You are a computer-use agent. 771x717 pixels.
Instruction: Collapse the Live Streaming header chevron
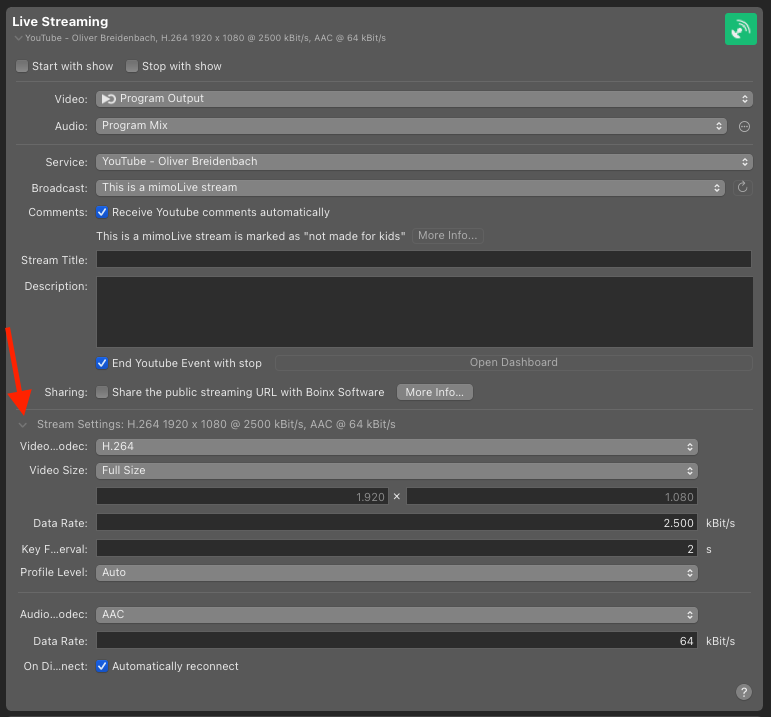[18, 38]
